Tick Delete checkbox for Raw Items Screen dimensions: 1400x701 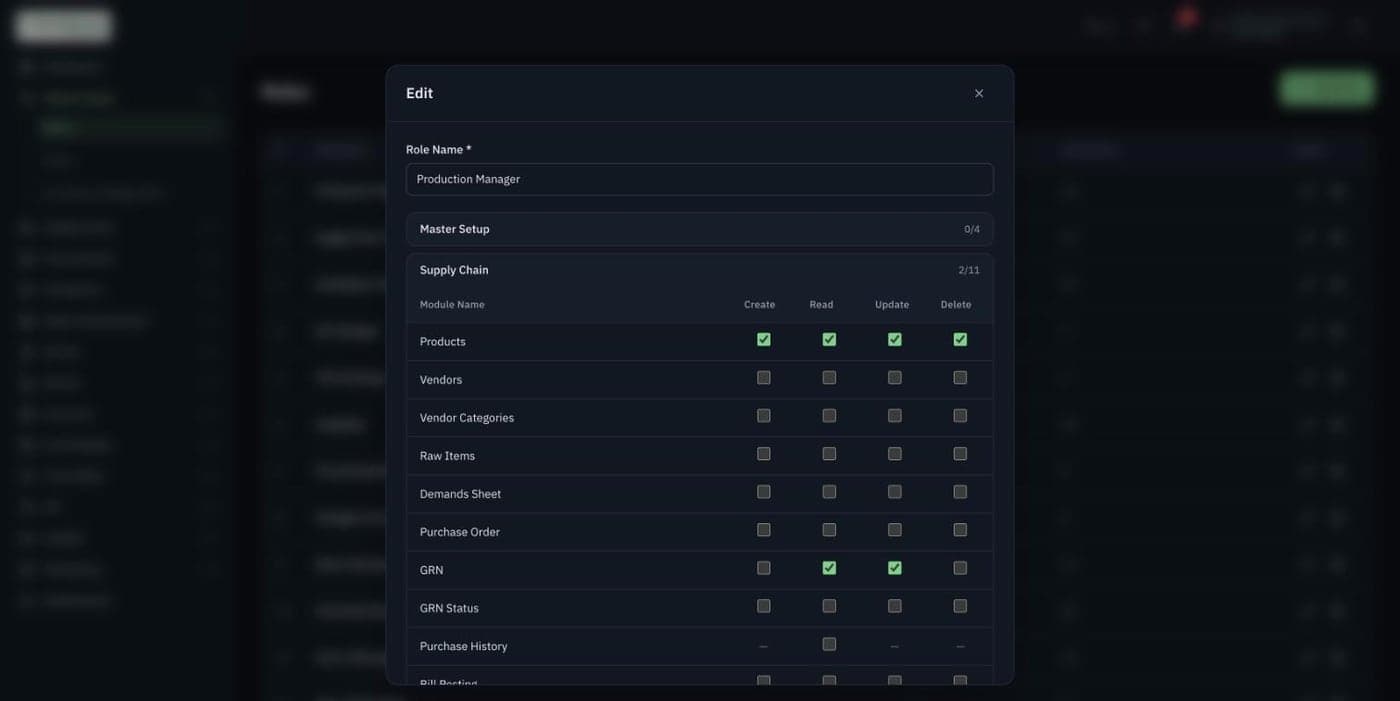(x=960, y=454)
